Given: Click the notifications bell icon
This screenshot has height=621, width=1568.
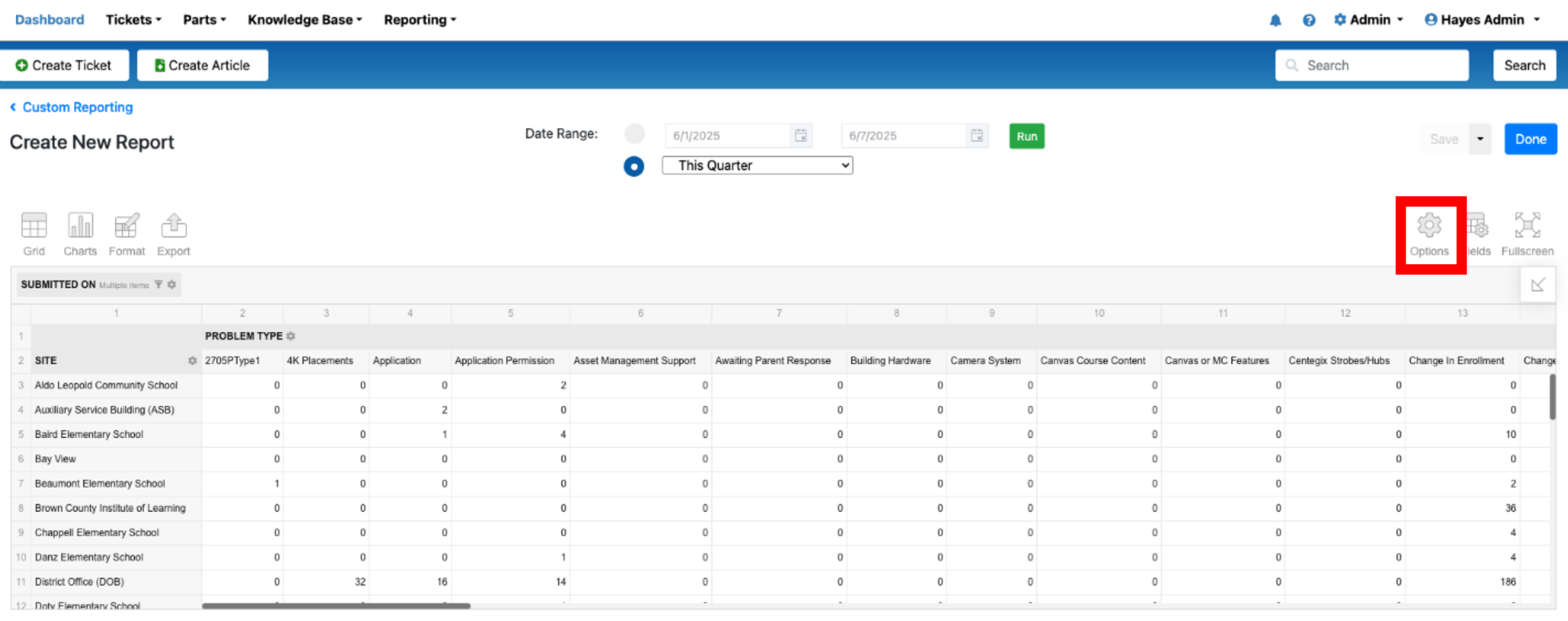Looking at the screenshot, I should click(x=1275, y=20).
